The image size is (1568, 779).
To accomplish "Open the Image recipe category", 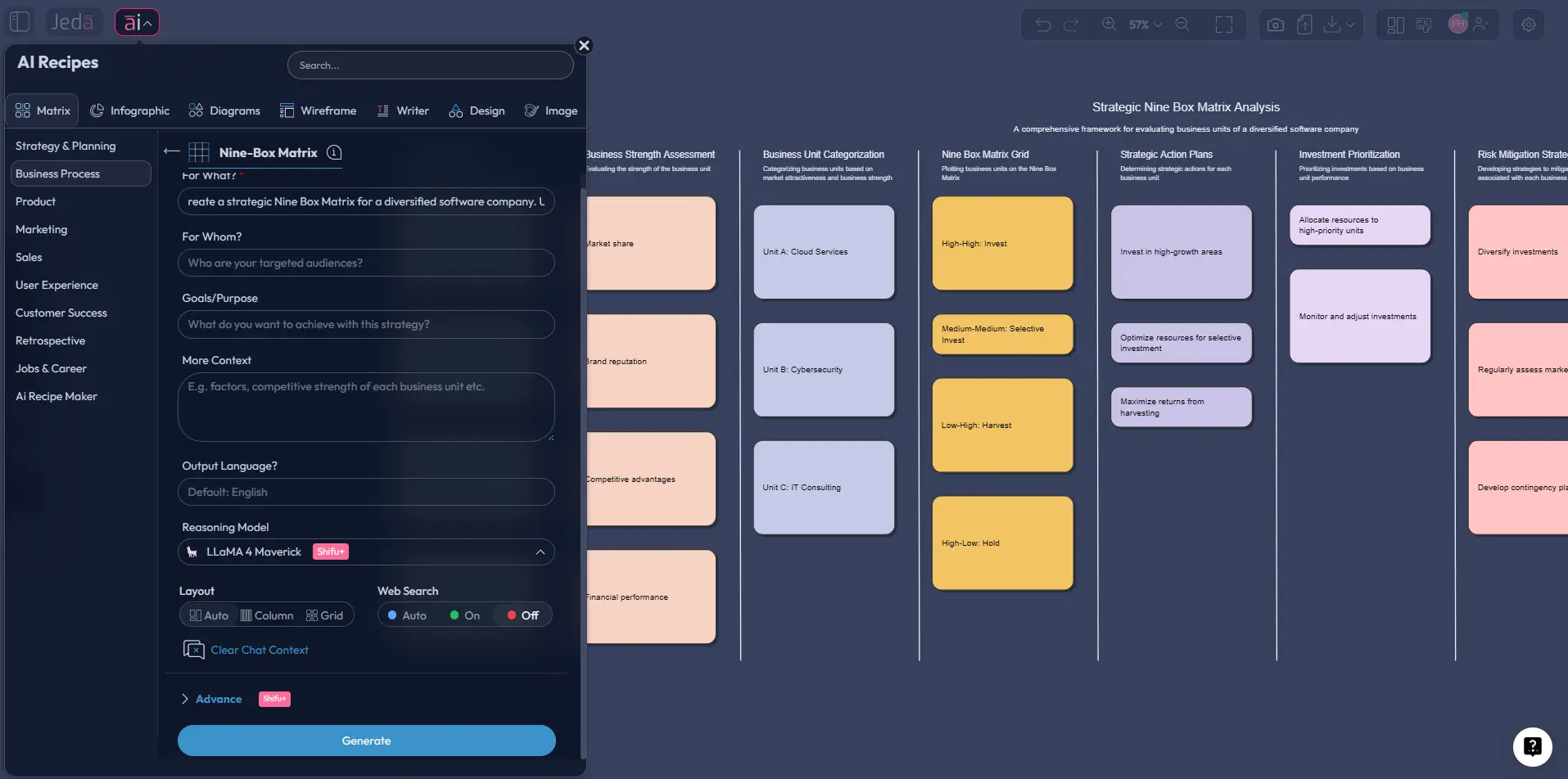I will coord(551,110).
